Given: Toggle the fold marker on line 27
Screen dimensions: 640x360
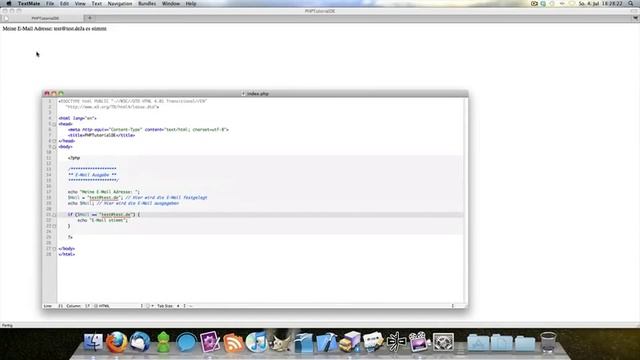Looking at the screenshot, I should pyautogui.click(x=54, y=249).
